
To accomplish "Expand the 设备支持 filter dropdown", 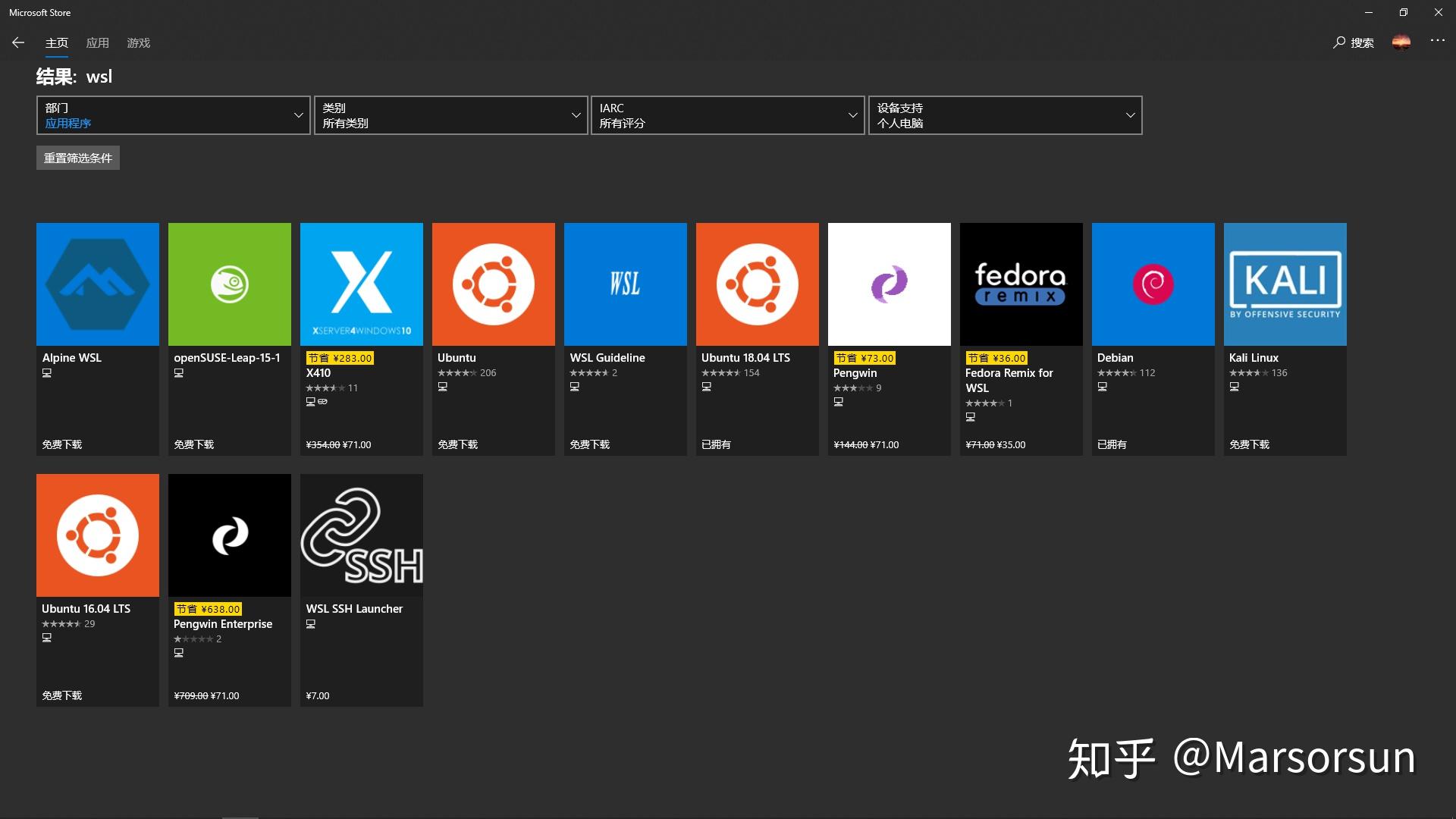I will pyautogui.click(x=1006, y=115).
